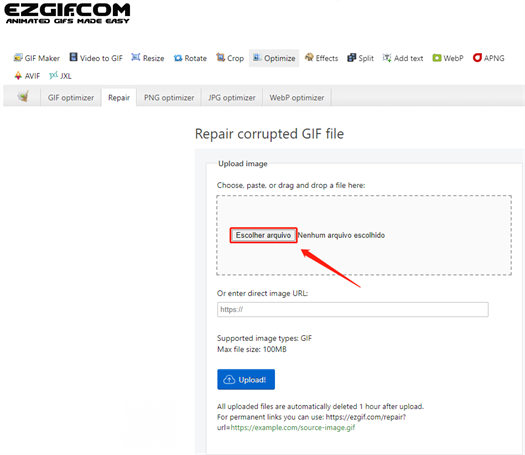525x455 pixels.
Task: Go to WebP menu label
Action: pyautogui.click(x=453, y=58)
